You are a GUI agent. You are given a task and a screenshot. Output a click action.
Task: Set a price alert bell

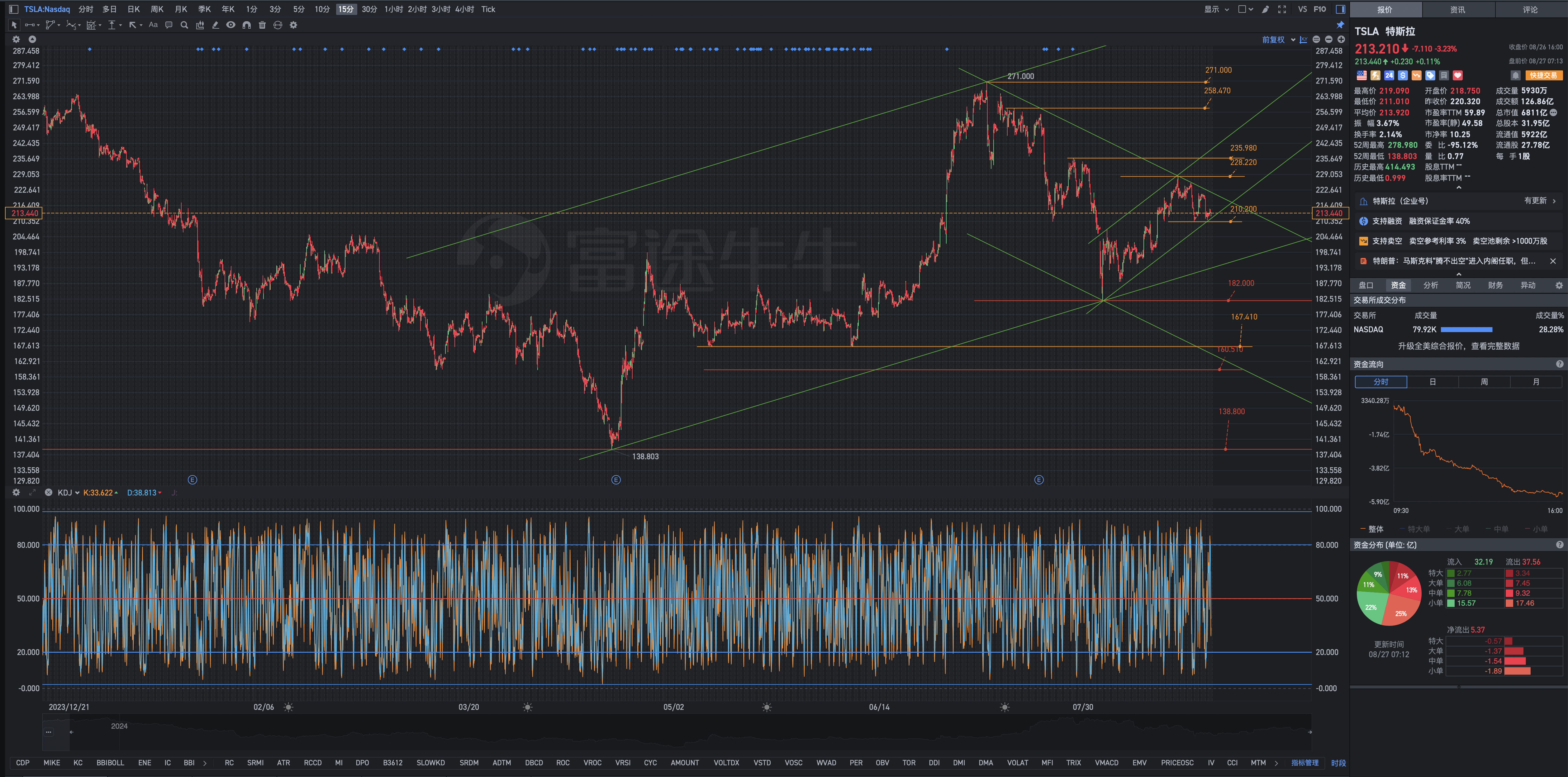pyautogui.click(x=1516, y=75)
